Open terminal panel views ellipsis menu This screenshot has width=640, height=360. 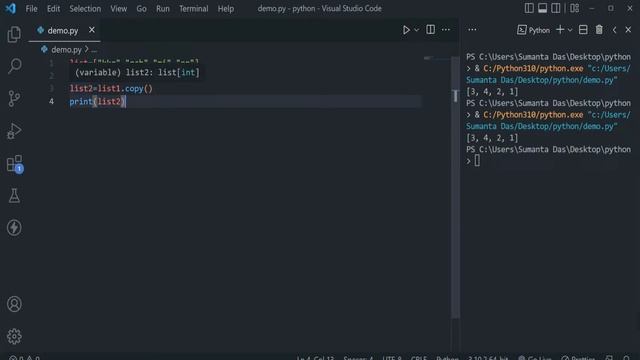(472, 29)
